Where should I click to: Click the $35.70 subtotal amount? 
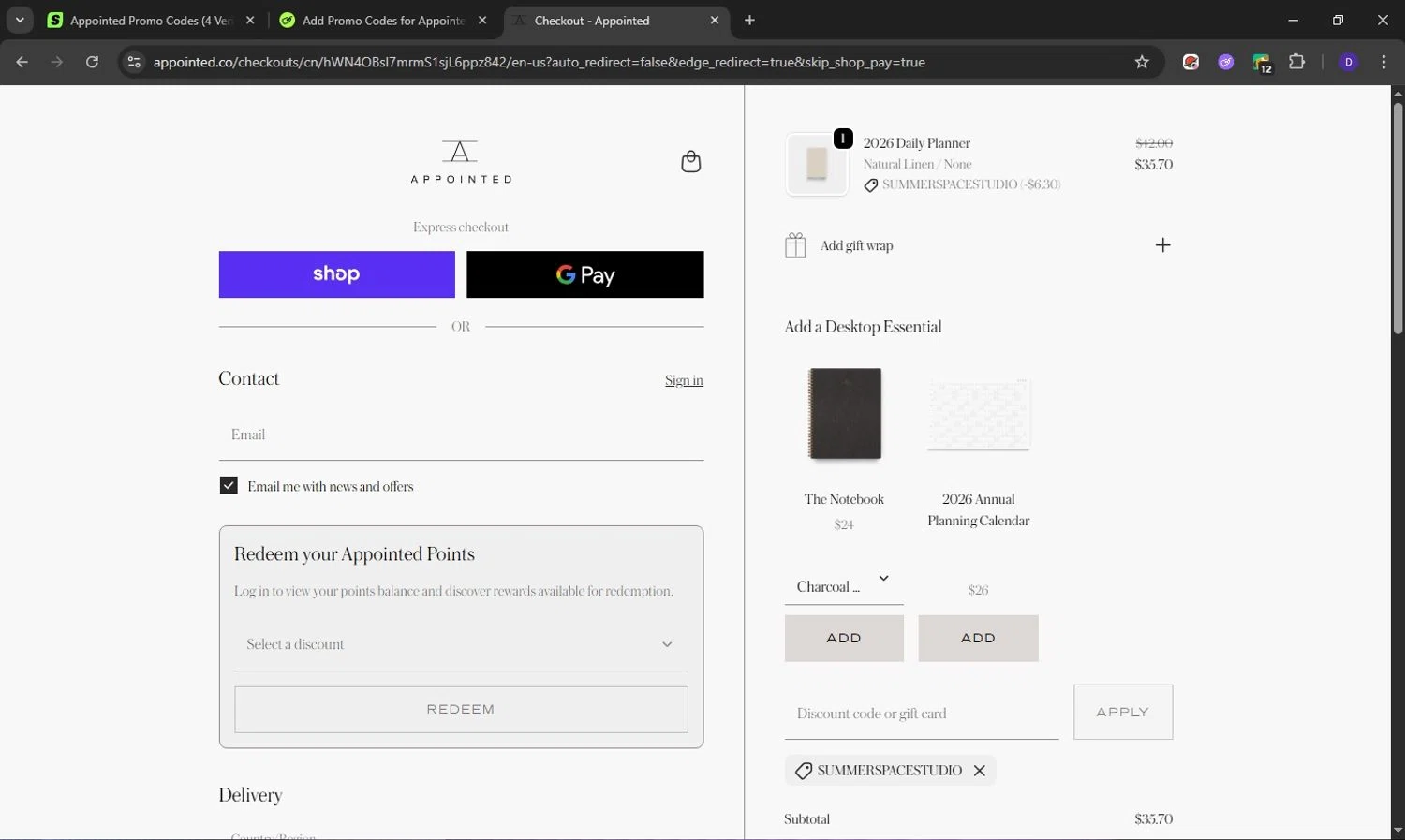[1153, 818]
